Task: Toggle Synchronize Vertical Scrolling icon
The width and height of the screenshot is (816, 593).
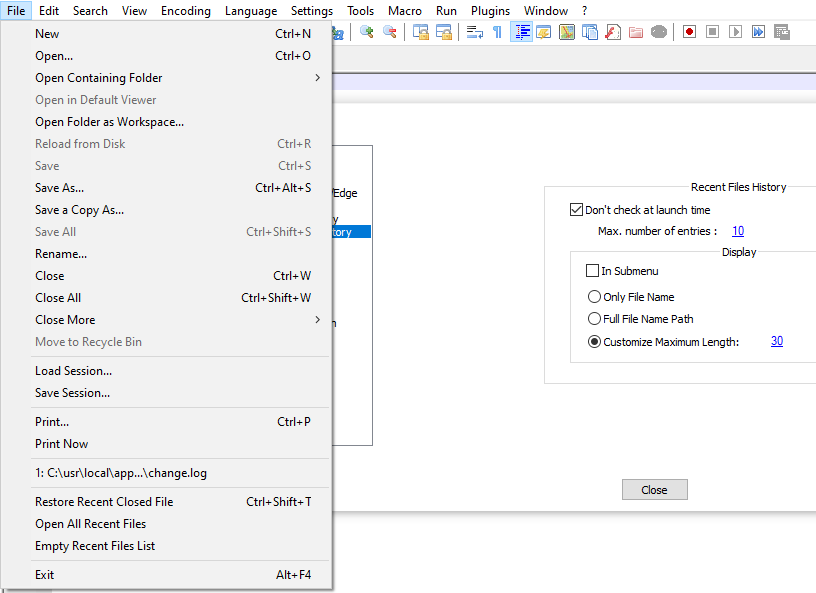Action: [x=420, y=32]
